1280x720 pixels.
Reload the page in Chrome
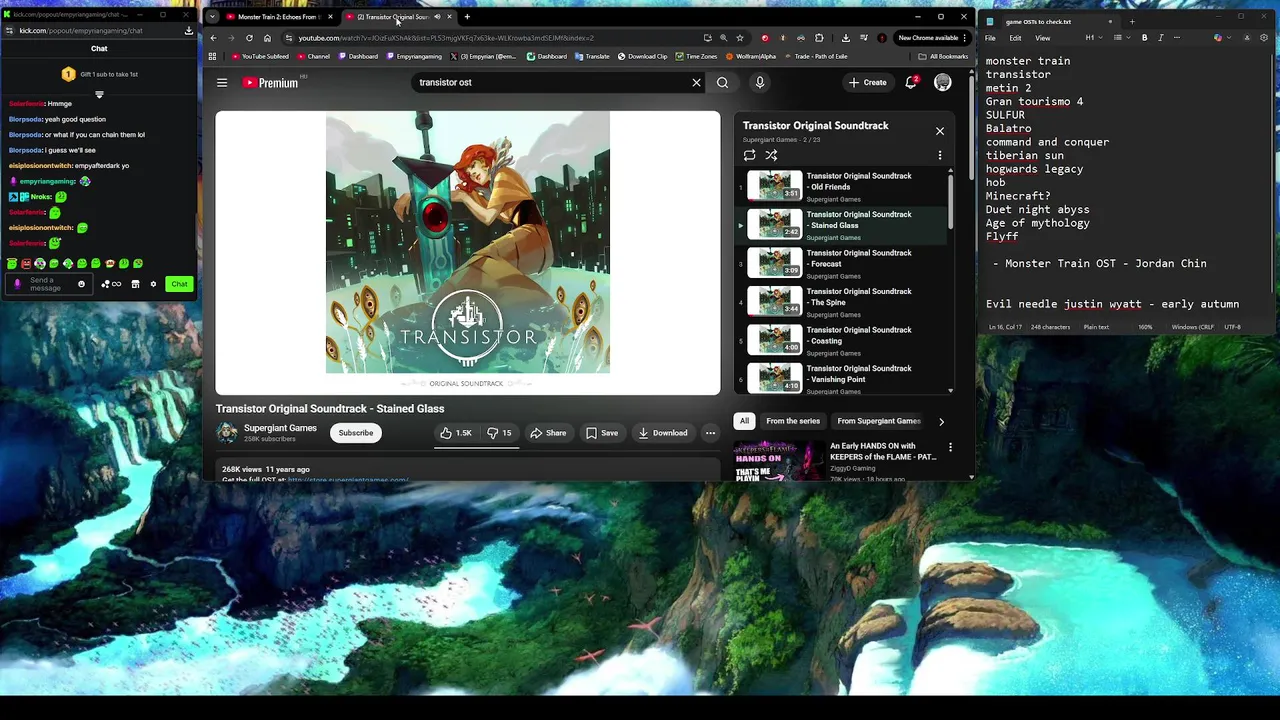click(x=249, y=38)
